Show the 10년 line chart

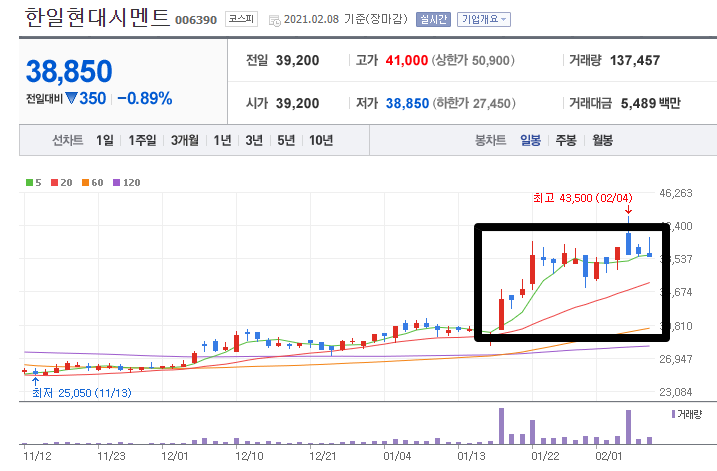[321, 140]
